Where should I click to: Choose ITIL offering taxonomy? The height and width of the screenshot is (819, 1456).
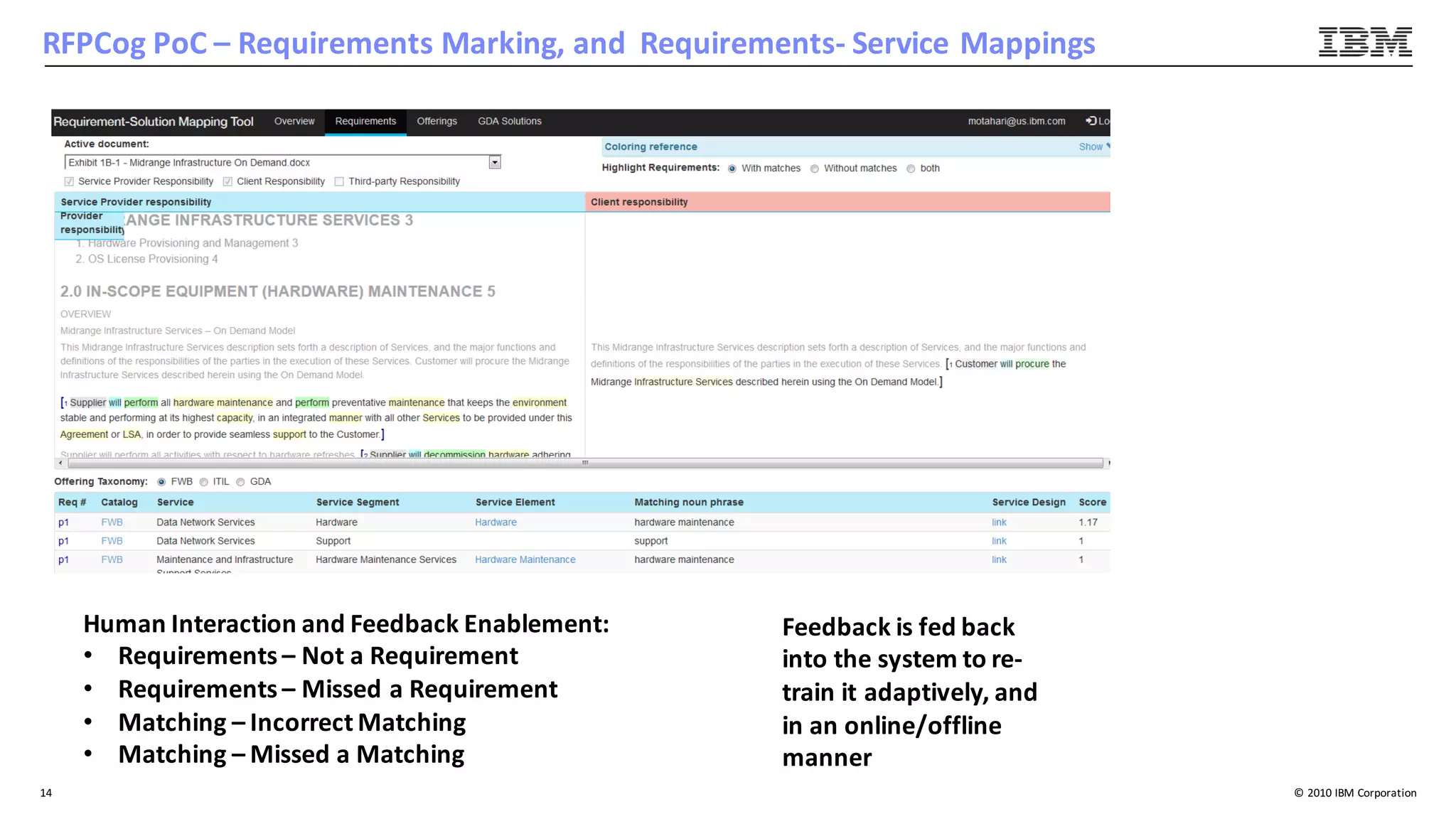tap(204, 482)
